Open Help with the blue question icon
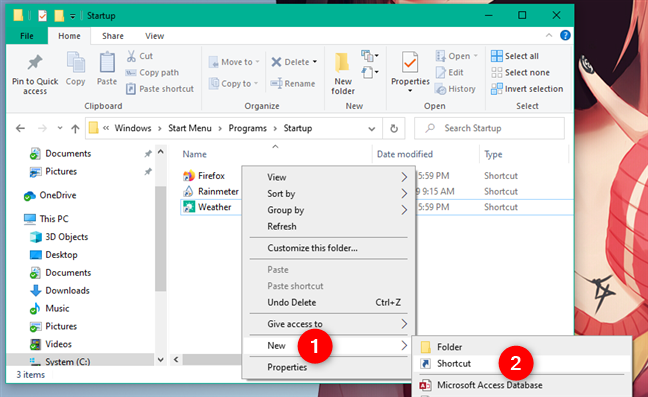Image resolution: width=648 pixels, height=397 pixels. 565,36
